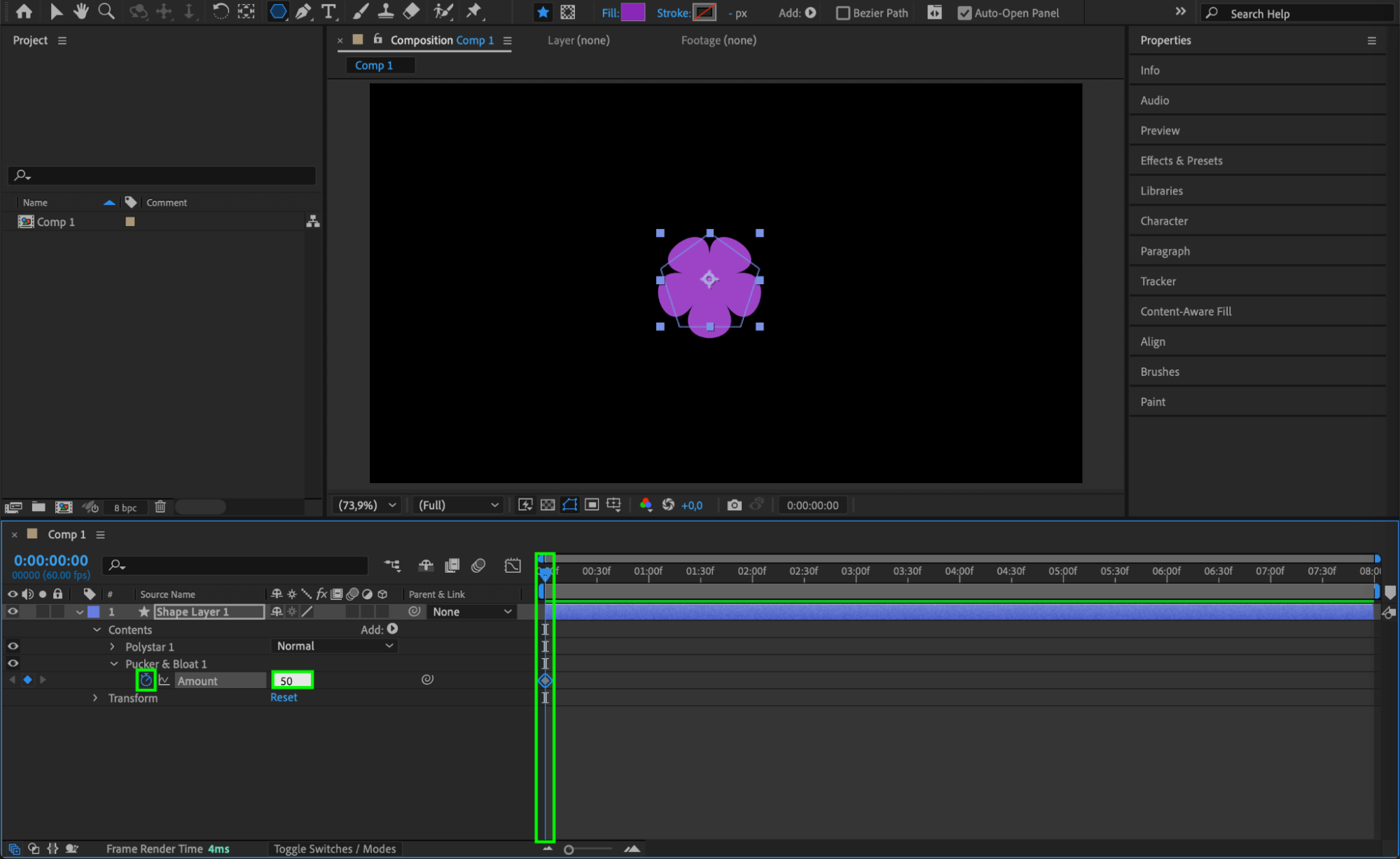This screenshot has height=859, width=1400.
Task: Uncheck Auto-Open Panel option
Action: point(964,13)
